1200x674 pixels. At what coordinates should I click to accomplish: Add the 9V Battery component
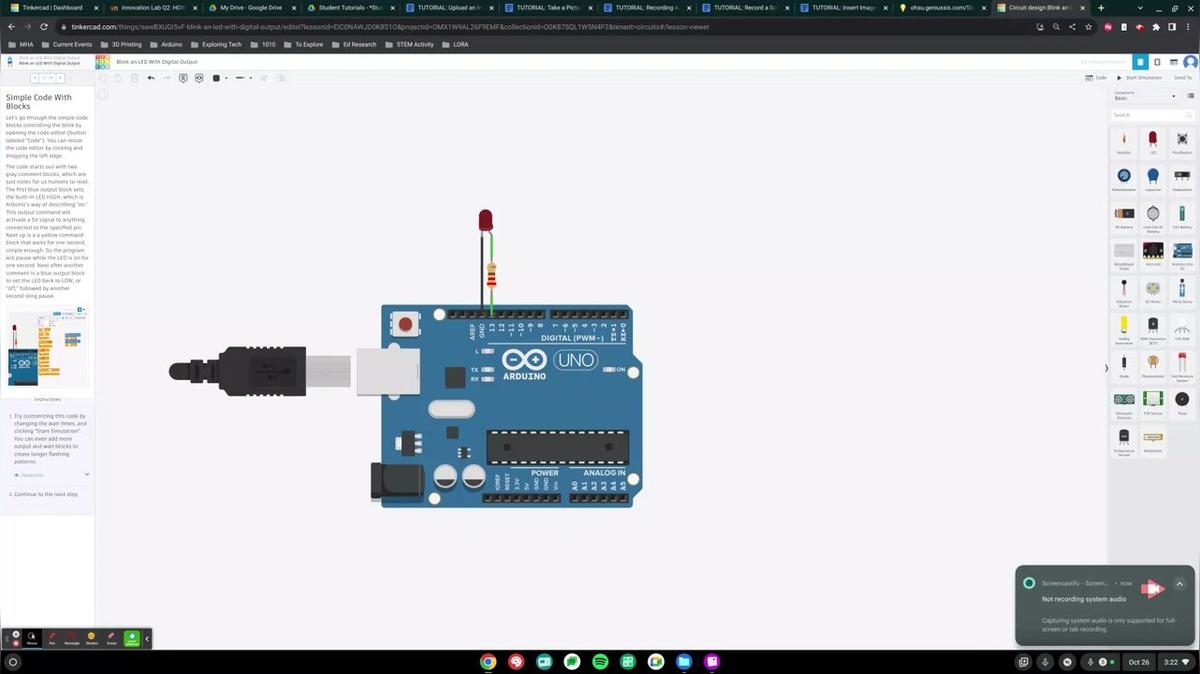[x=1124, y=217]
